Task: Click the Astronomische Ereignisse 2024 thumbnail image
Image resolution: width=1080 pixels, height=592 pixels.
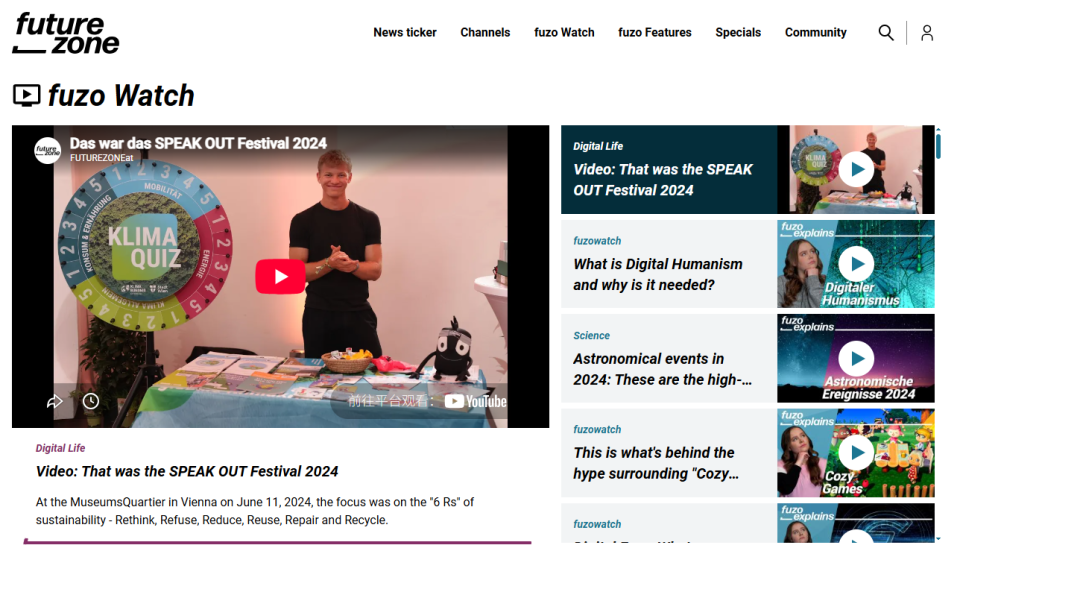Action: (x=855, y=358)
